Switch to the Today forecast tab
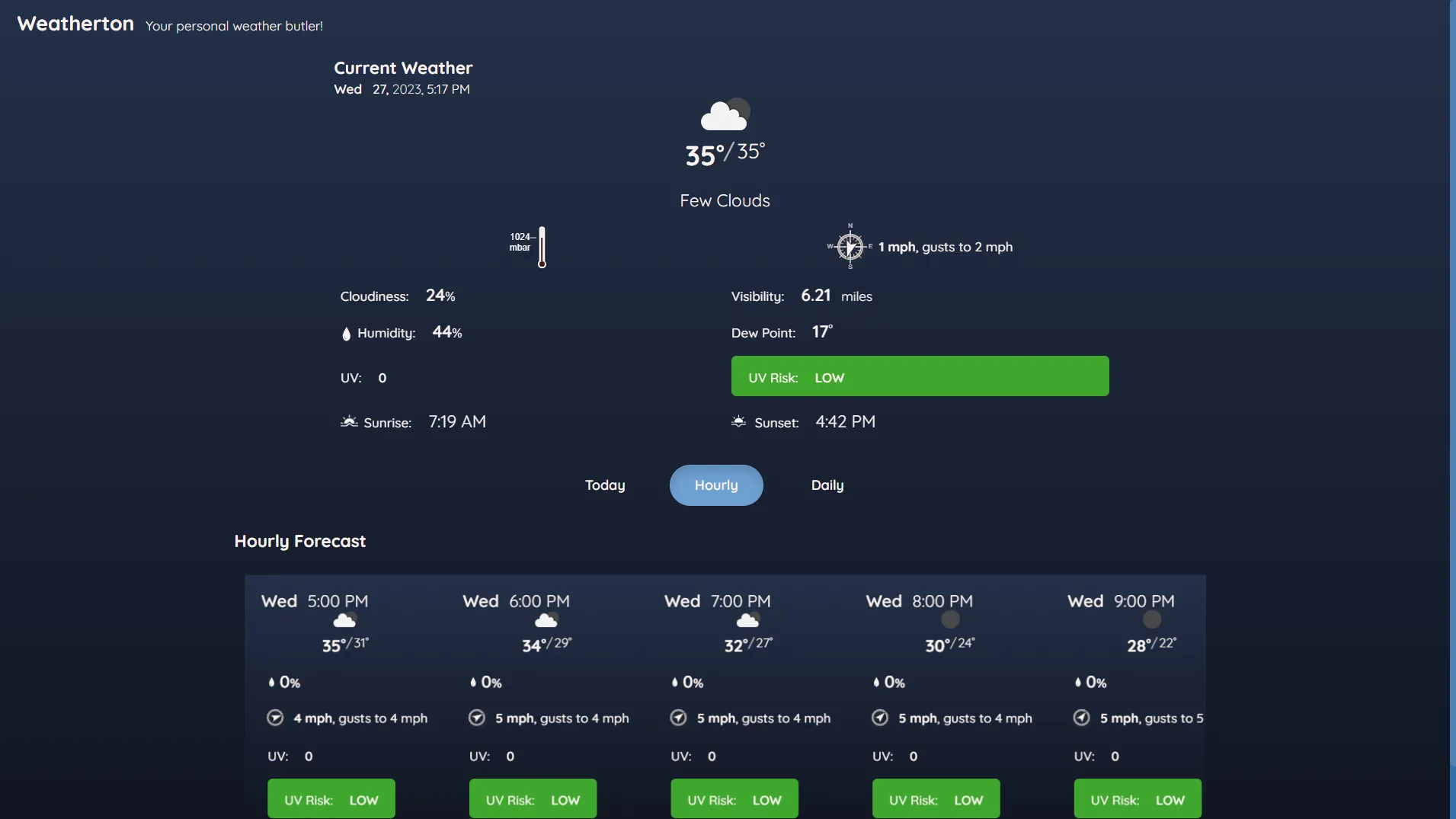 [x=604, y=485]
